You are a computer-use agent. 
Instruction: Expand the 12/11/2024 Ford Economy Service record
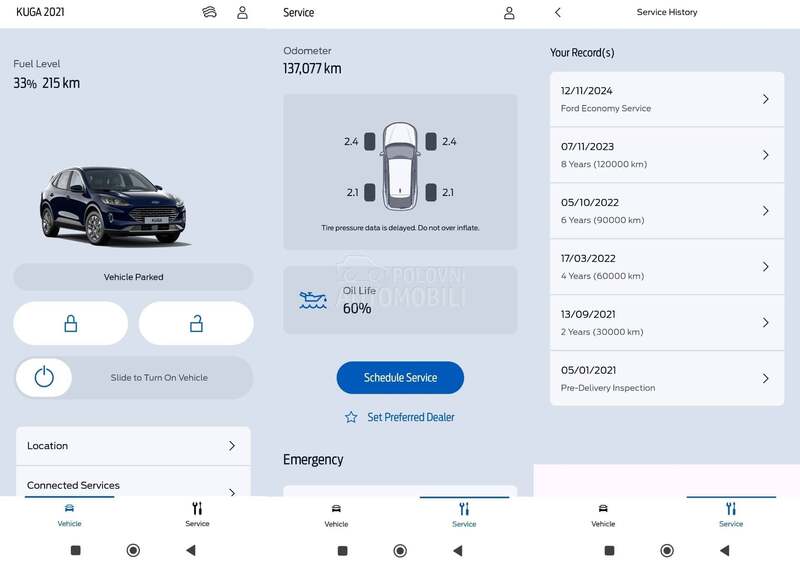tap(667, 99)
